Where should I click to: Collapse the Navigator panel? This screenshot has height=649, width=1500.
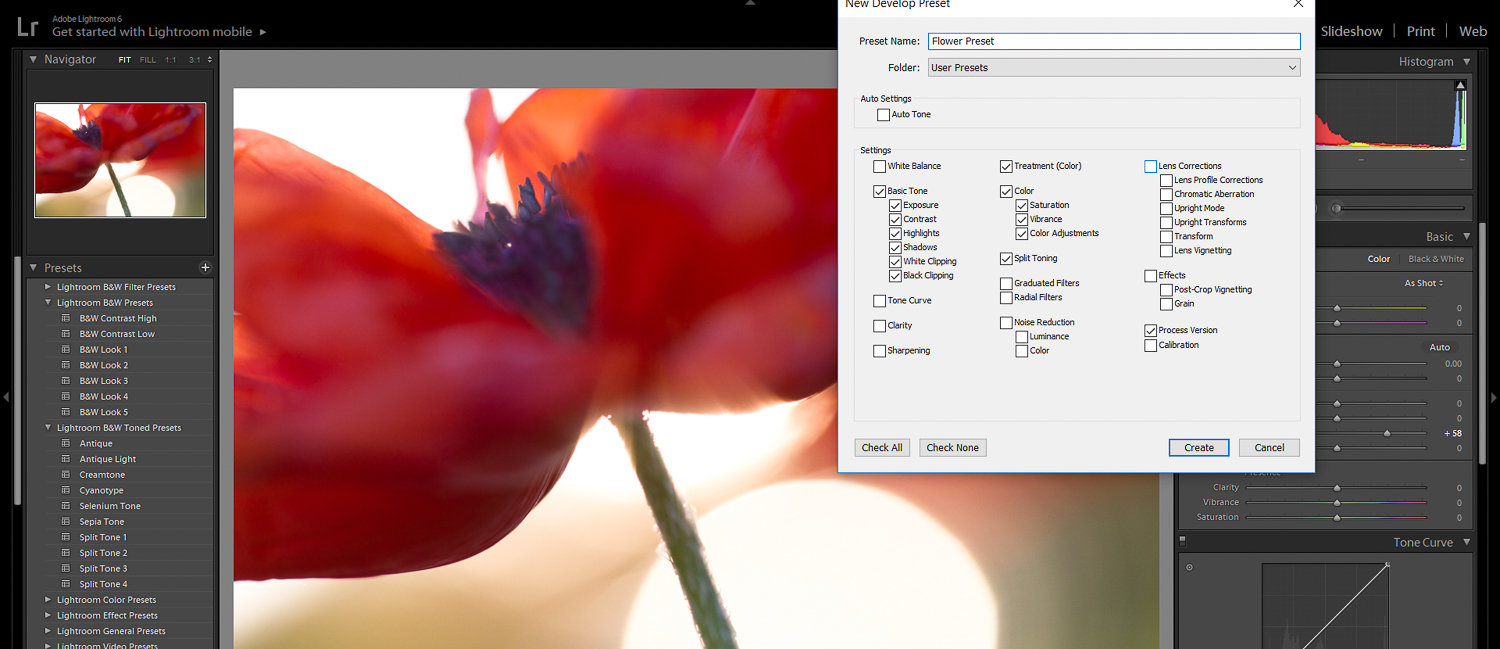33,60
